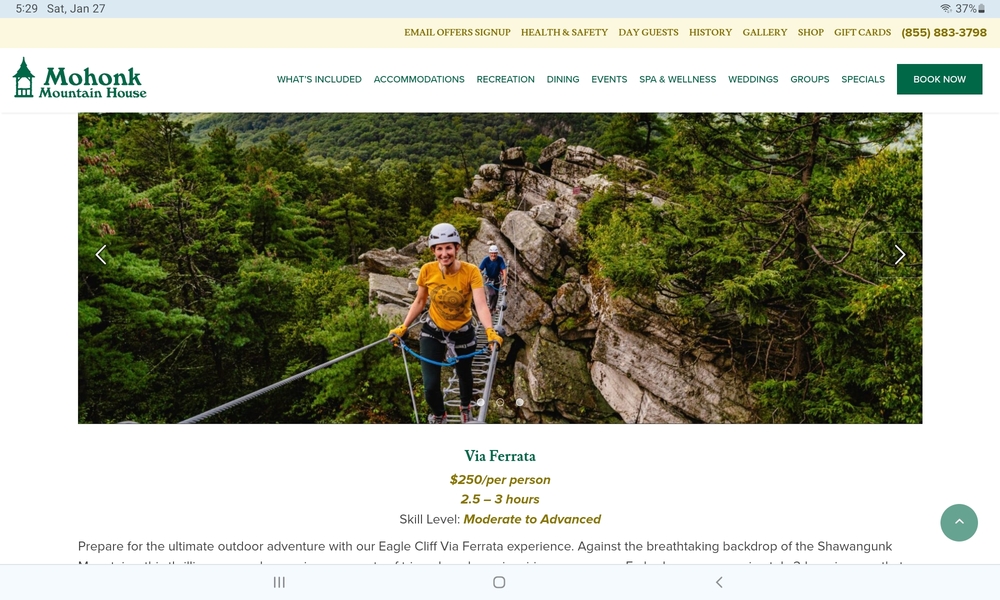The width and height of the screenshot is (1000, 600).
Task: Tap the Android home button
Action: click(499, 582)
